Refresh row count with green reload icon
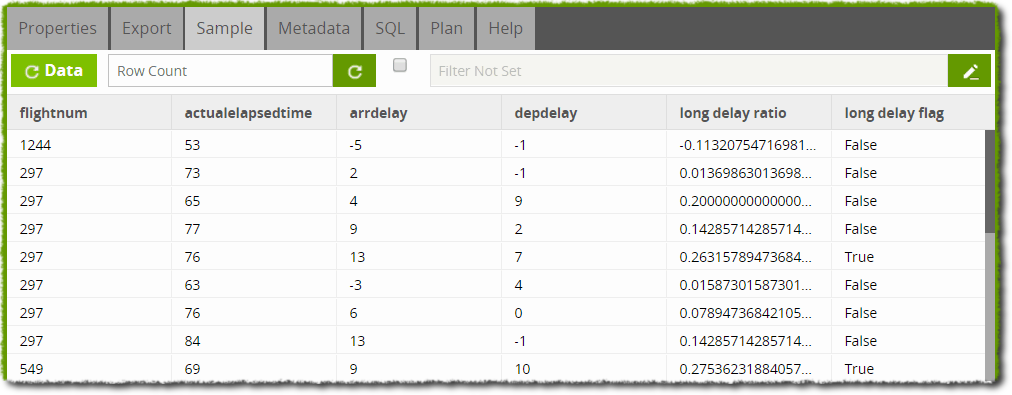The width and height of the screenshot is (1012, 395). pos(354,71)
